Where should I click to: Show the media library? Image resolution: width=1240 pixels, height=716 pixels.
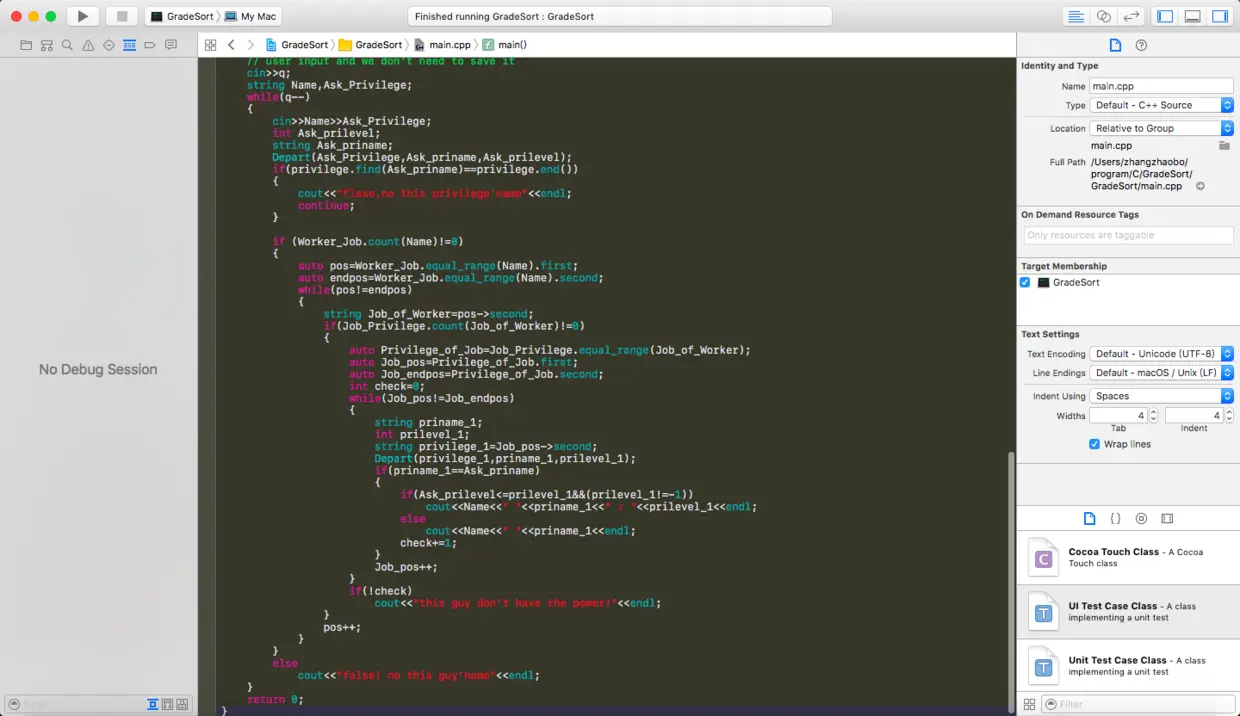[x=1167, y=518]
